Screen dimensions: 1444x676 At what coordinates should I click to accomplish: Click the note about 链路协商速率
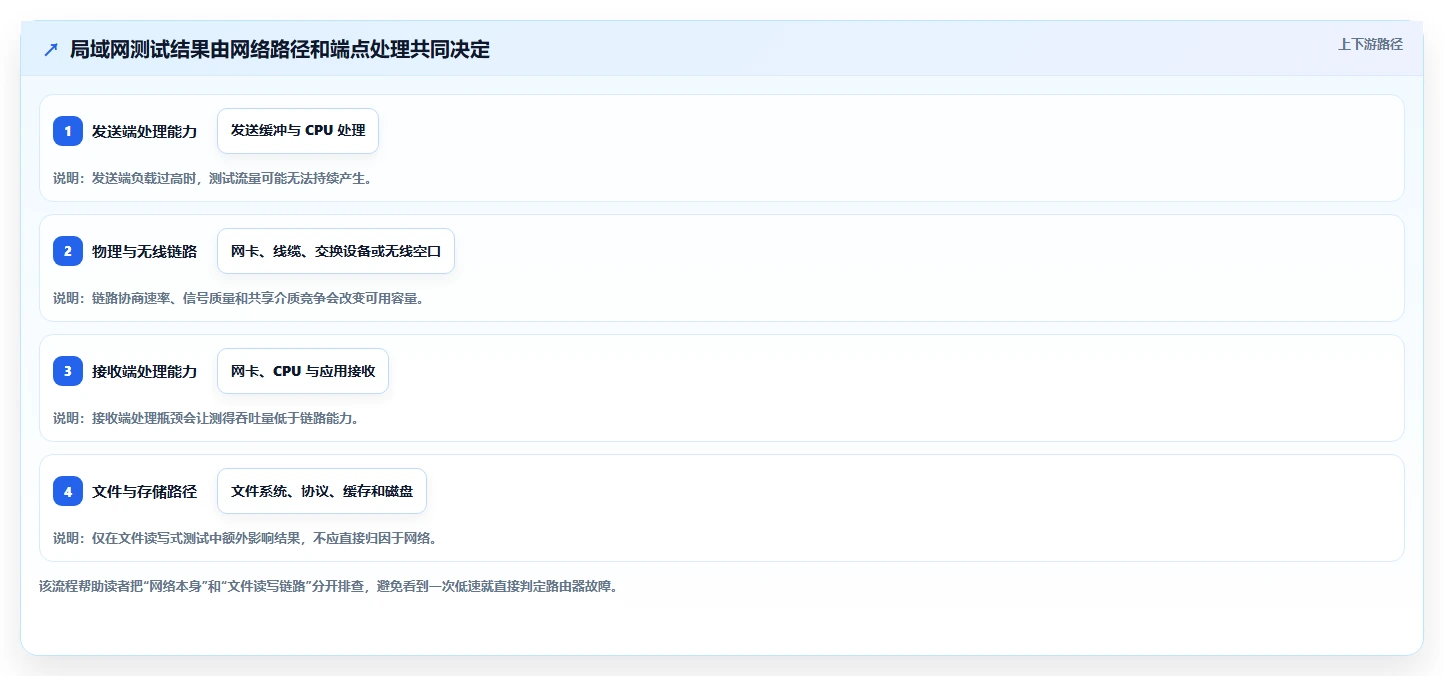point(239,298)
